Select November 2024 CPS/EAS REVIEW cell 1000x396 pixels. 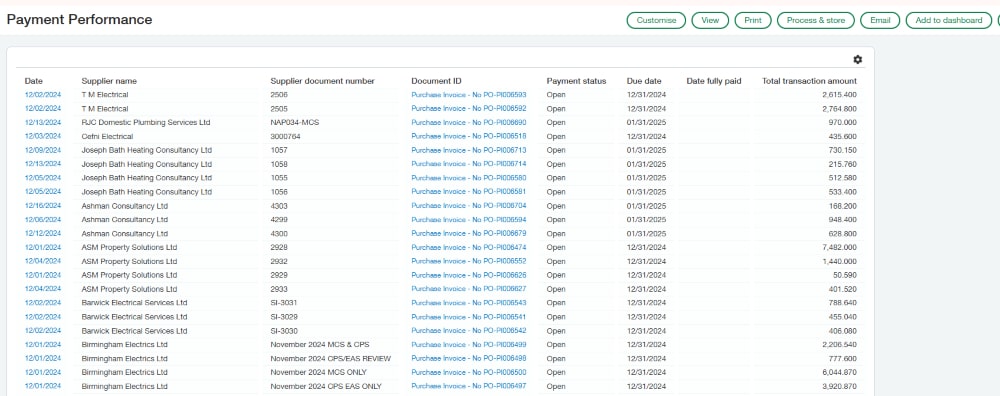click(330, 358)
